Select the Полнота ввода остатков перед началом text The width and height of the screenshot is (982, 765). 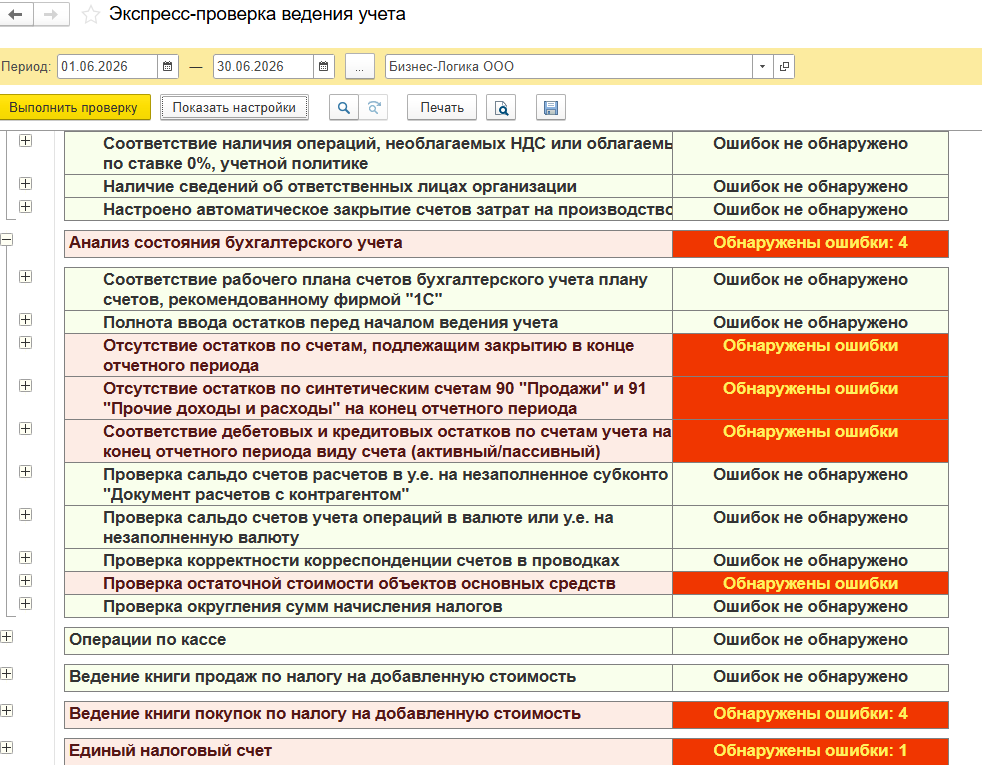(331, 322)
